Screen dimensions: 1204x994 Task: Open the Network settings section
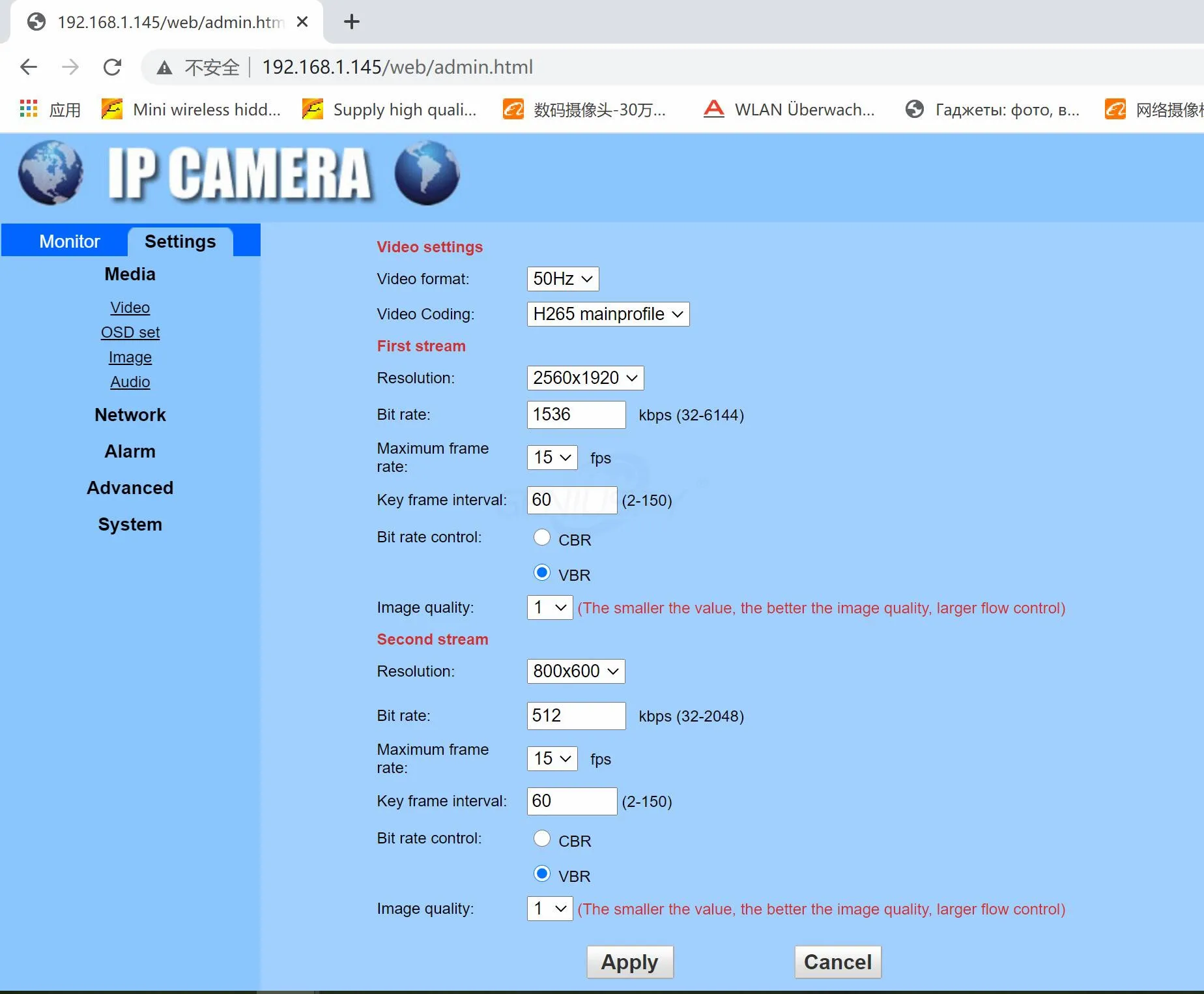click(x=130, y=415)
